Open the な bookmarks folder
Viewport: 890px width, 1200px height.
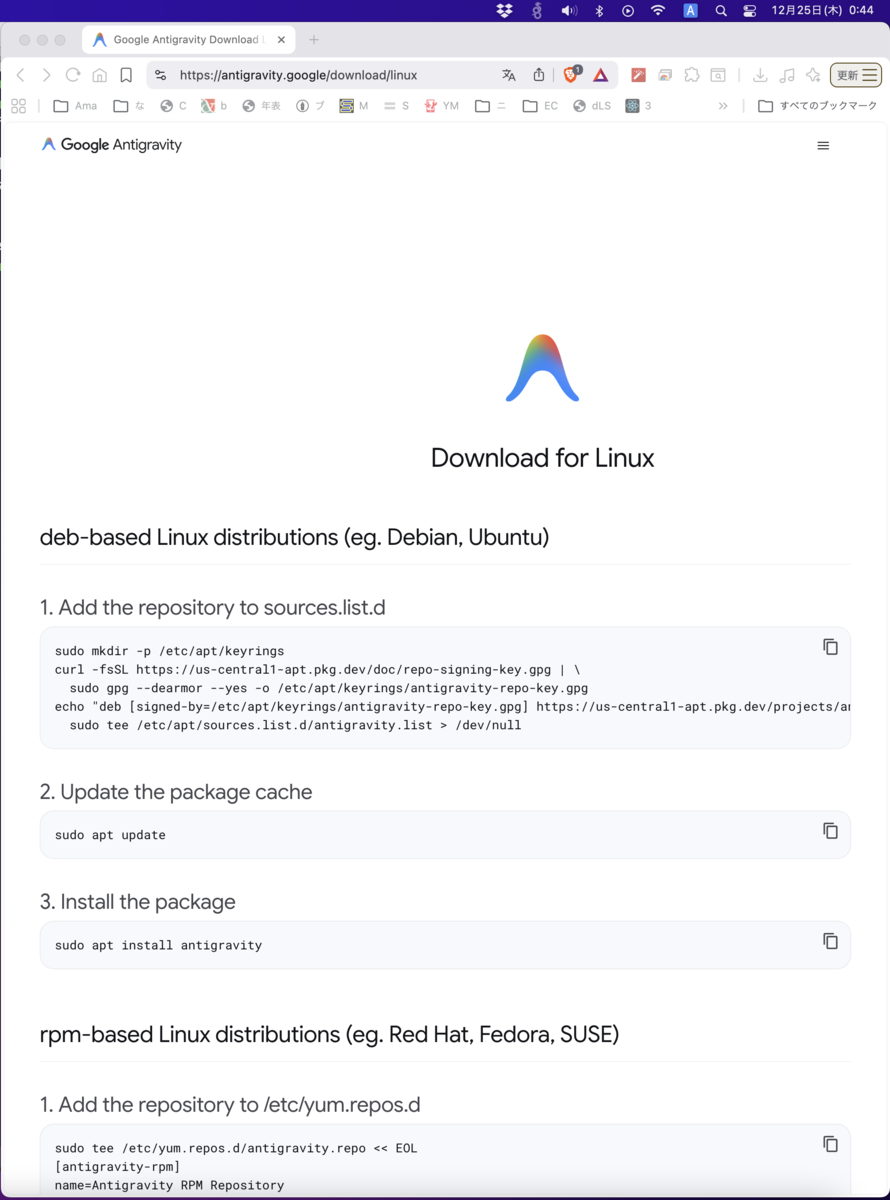point(129,106)
